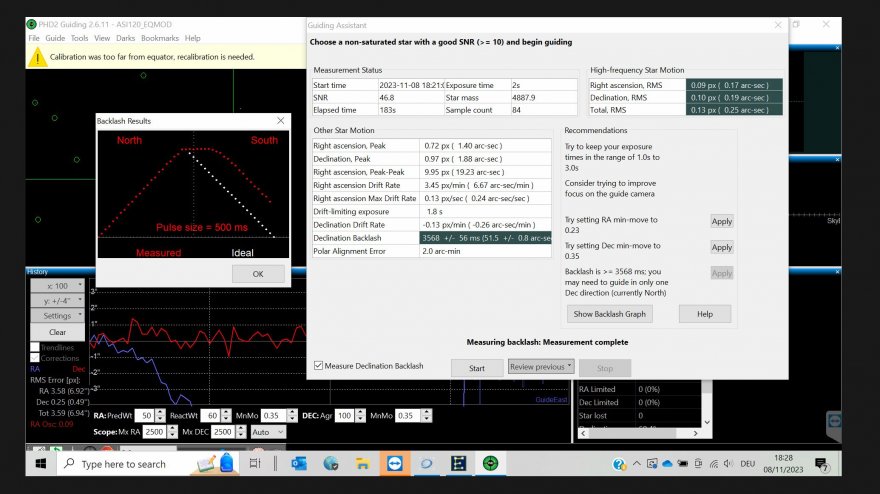Open the Tools menu
Screen dimensions: 880x494
[79, 38]
